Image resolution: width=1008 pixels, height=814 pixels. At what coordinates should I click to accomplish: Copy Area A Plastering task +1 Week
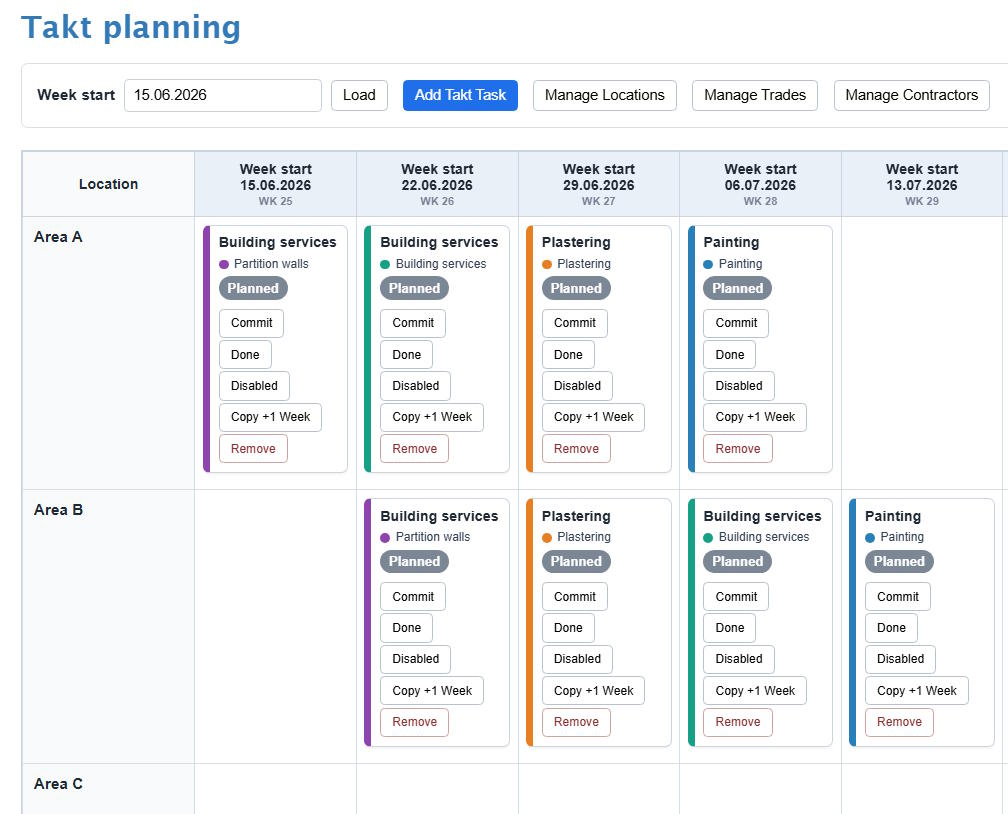coord(593,417)
